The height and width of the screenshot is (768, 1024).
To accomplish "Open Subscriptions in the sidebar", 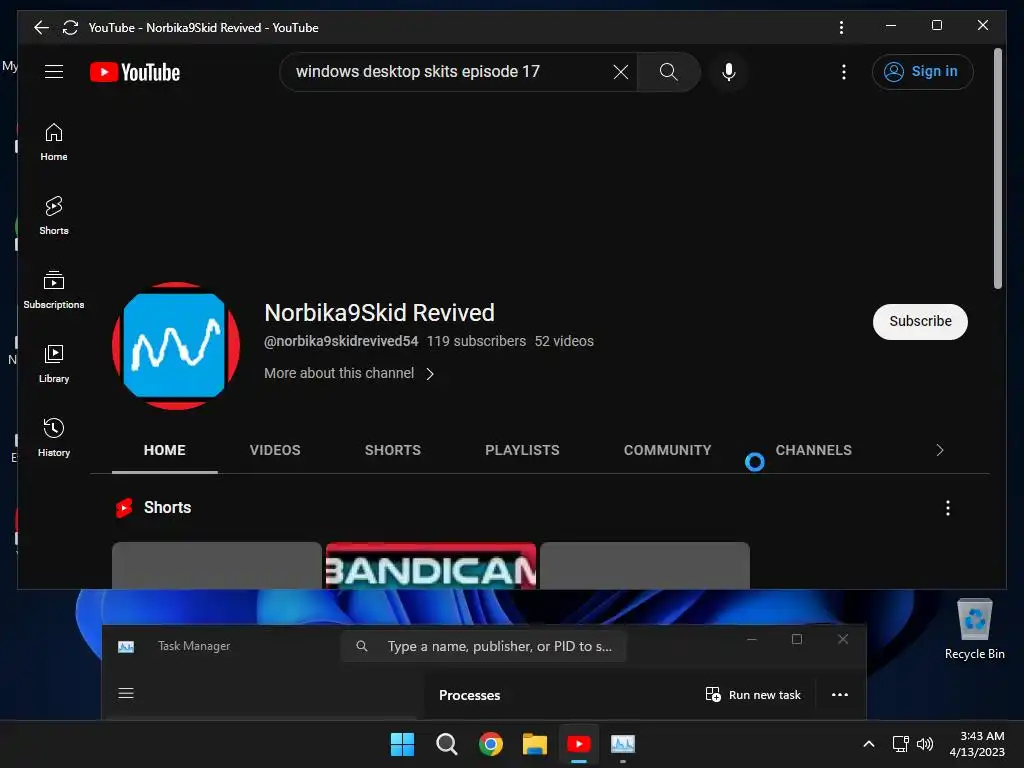I will click(x=54, y=289).
